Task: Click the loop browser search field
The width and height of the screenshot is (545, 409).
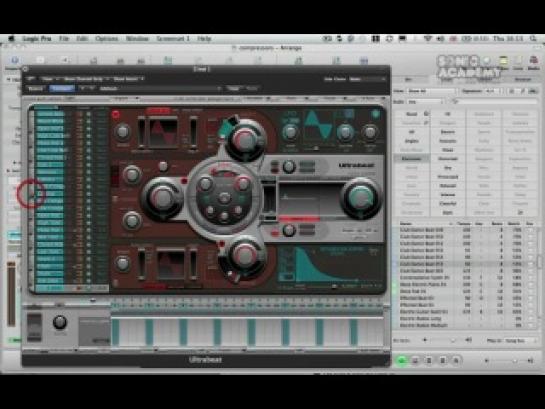Action: pos(495,102)
